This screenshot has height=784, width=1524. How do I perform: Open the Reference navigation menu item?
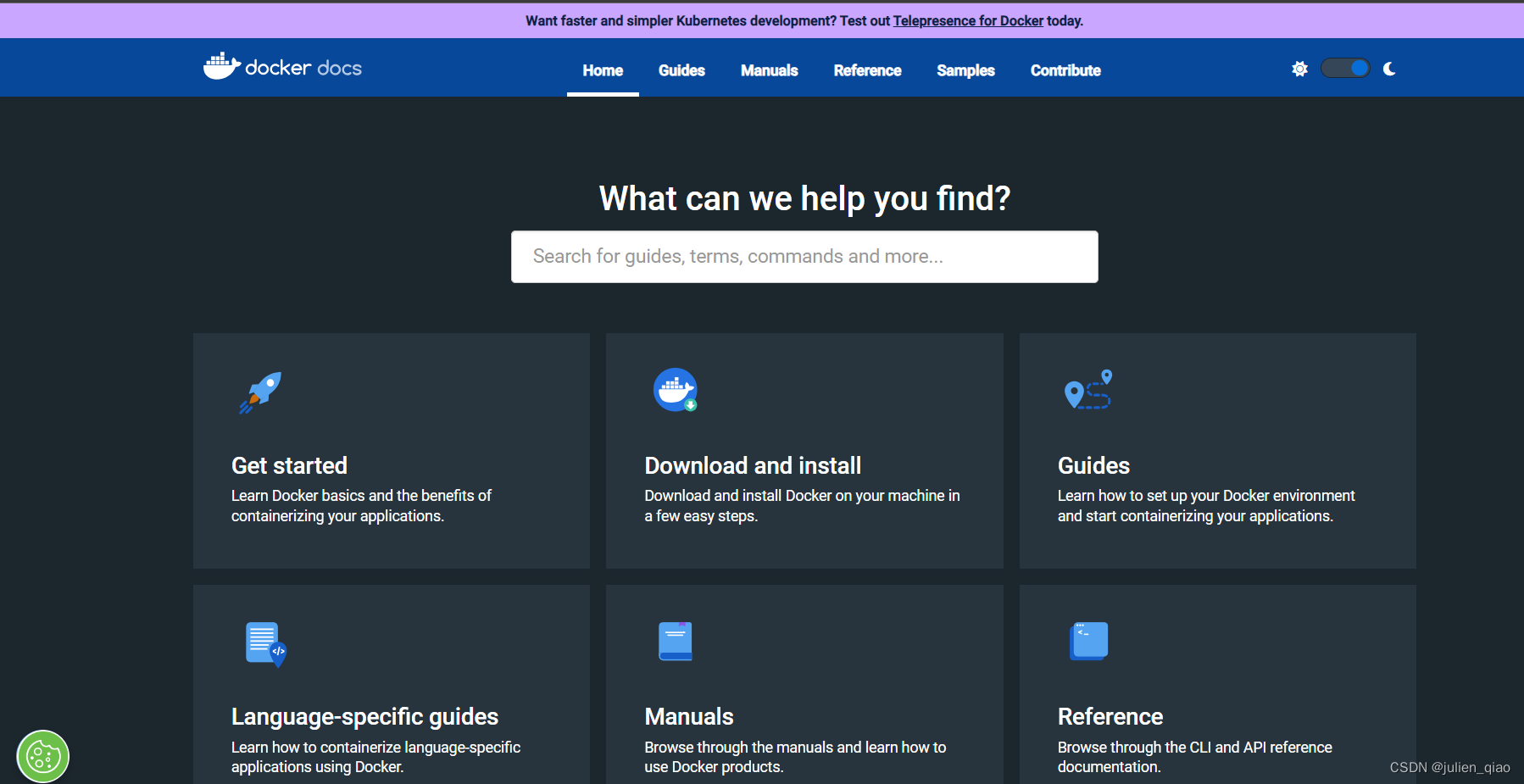pos(867,70)
